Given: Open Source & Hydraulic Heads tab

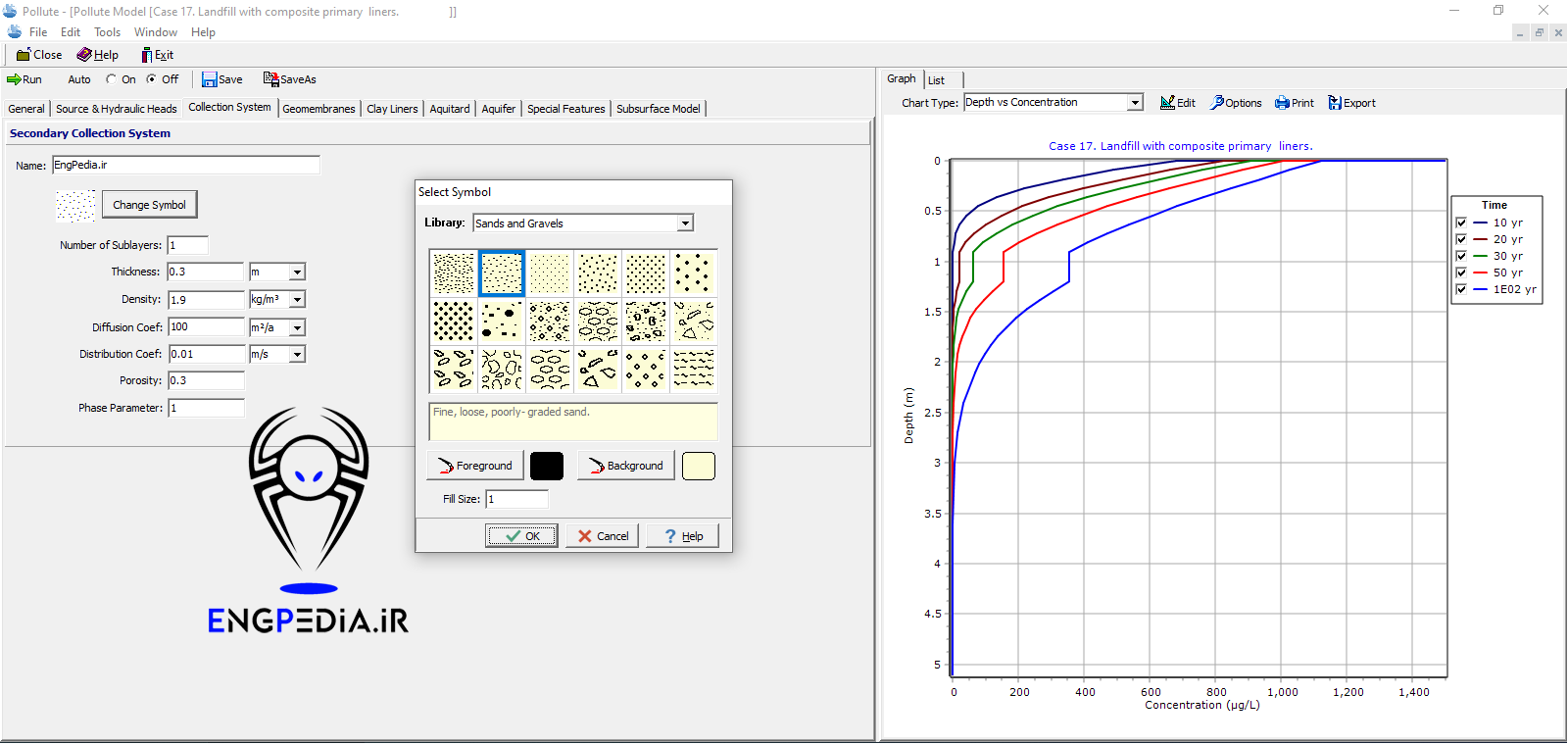Looking at the screenshot, I should point(116,109).
